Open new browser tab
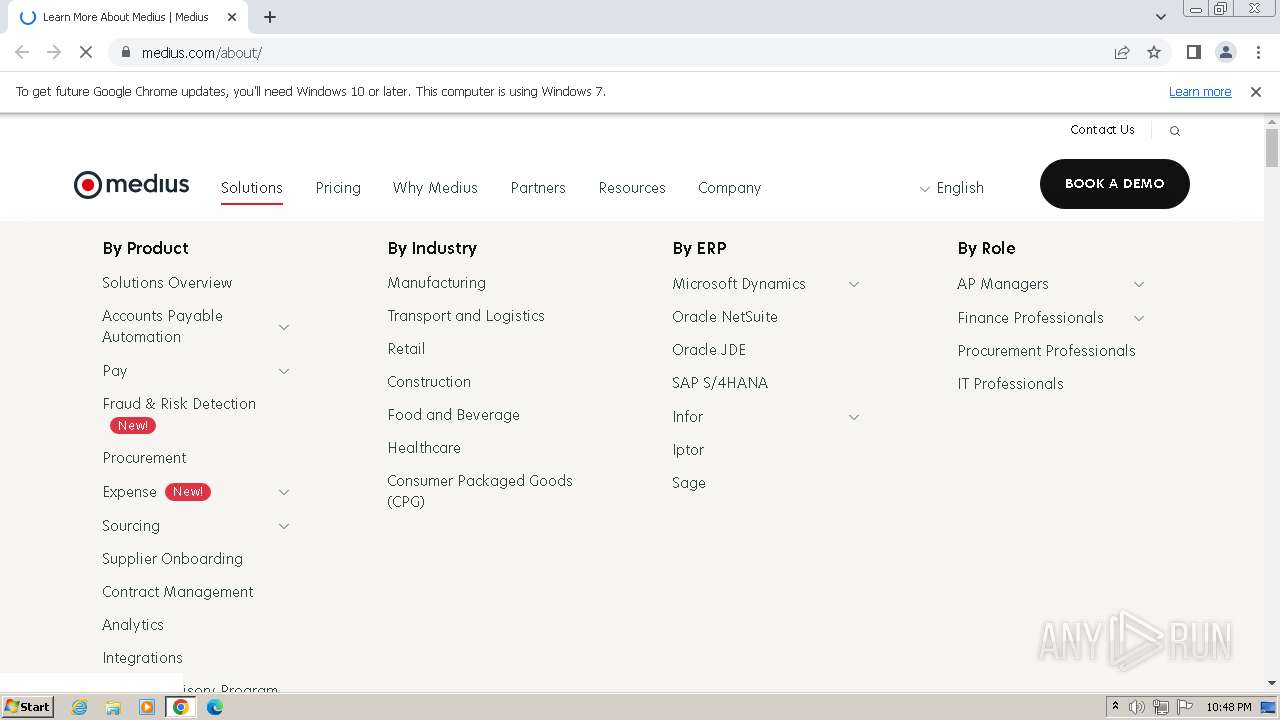The image size is (1280, 720). click(x=270, y=17)
